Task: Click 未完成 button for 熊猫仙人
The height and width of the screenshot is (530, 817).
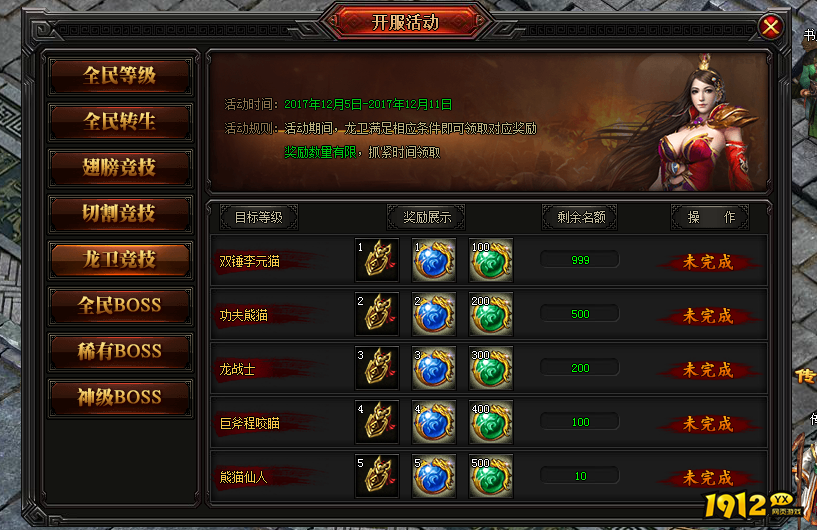Action: 708,478
